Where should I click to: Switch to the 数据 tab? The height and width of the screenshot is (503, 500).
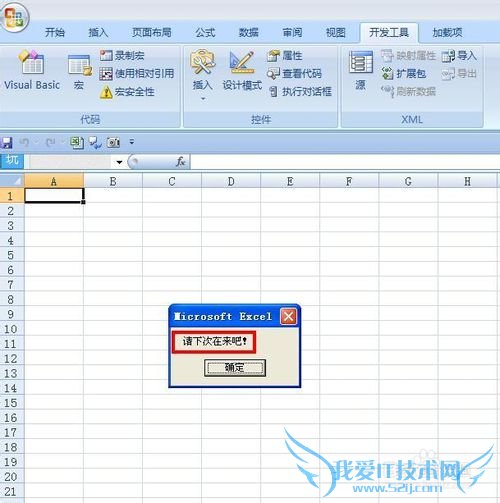(249, 32)
